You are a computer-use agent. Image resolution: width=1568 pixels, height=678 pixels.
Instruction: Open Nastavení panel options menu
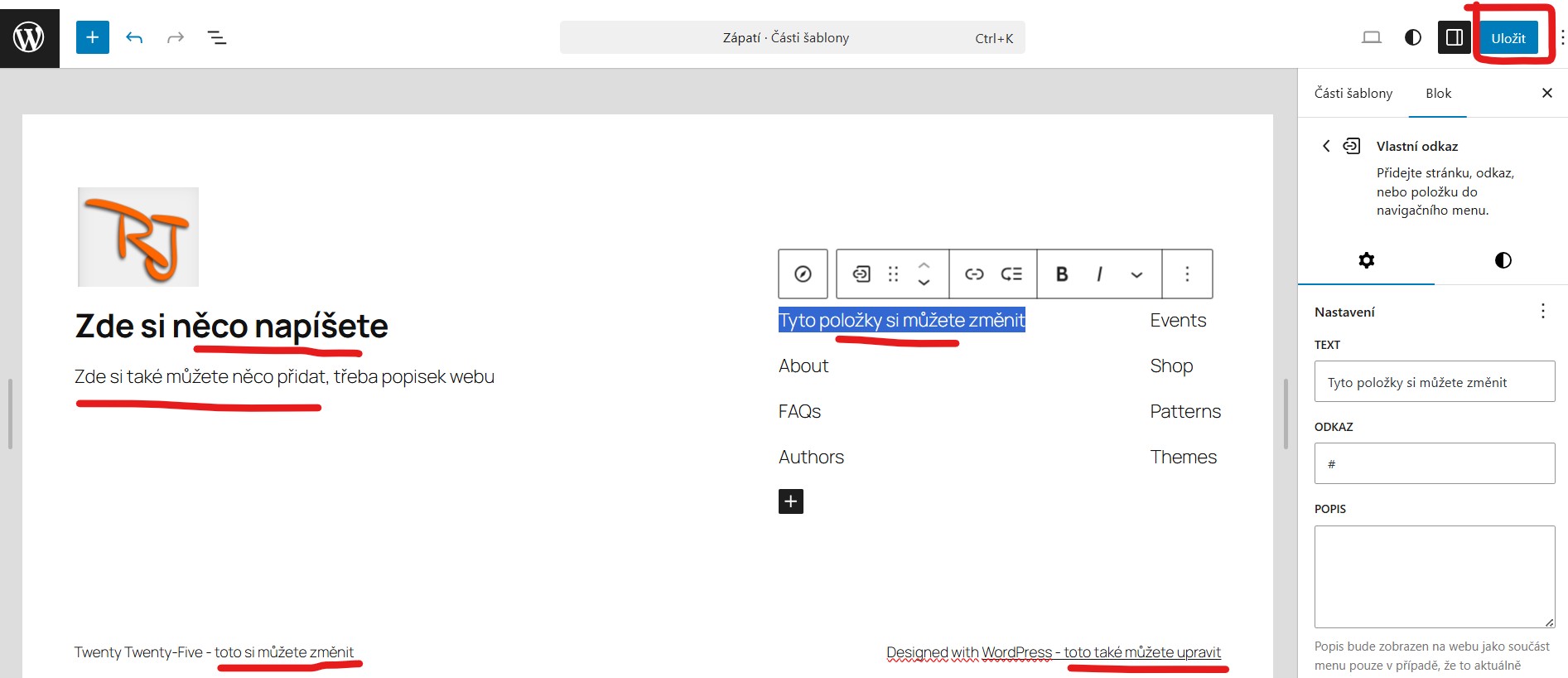coord(1542,311)
